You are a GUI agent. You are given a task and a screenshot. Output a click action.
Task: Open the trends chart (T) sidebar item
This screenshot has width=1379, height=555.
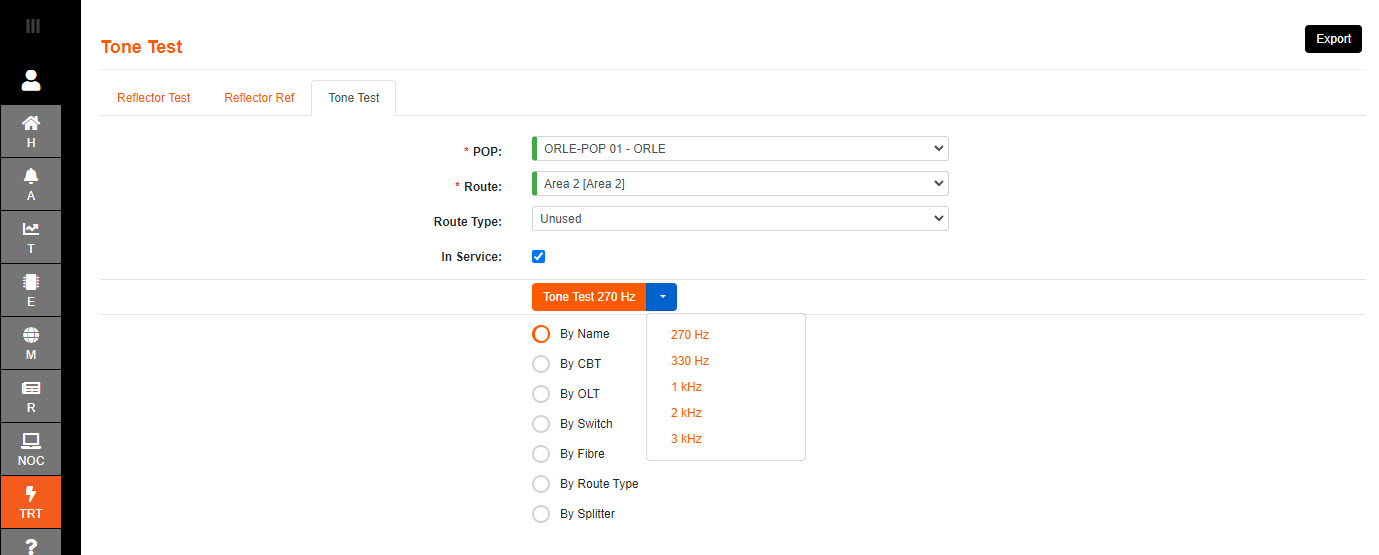[31, 237]
